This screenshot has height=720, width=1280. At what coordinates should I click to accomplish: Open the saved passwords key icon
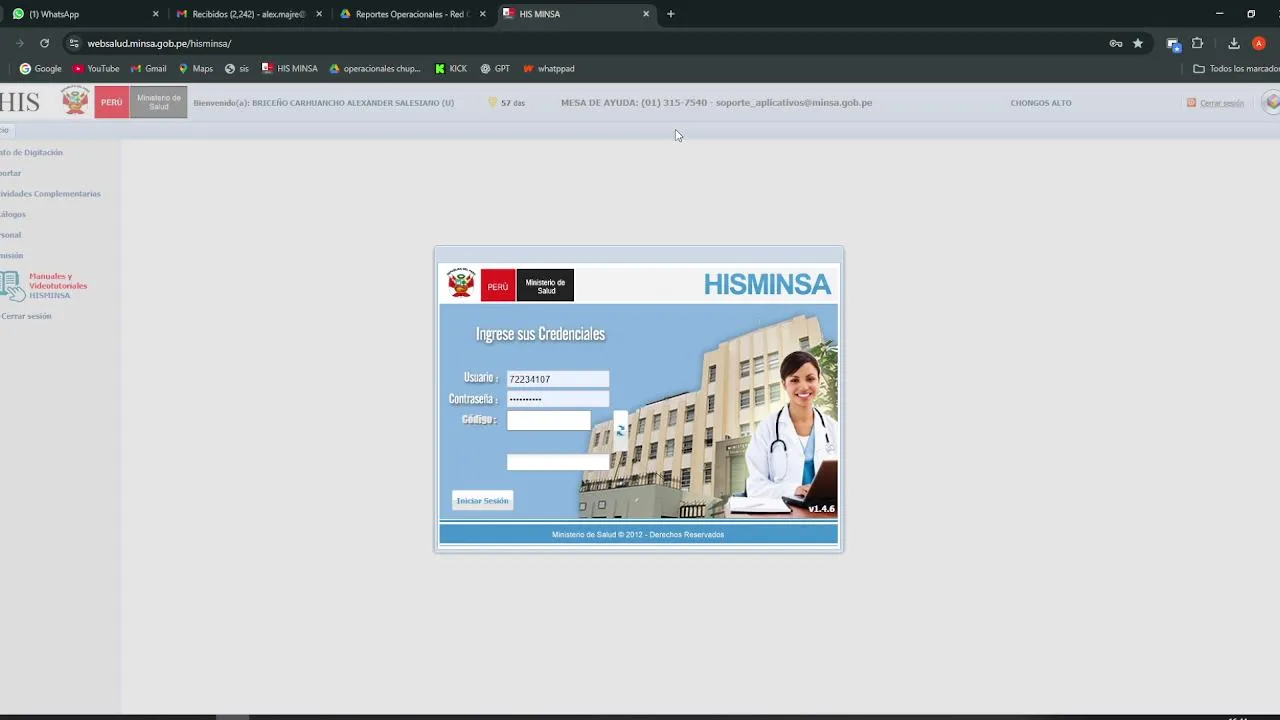click(1116, 43)
